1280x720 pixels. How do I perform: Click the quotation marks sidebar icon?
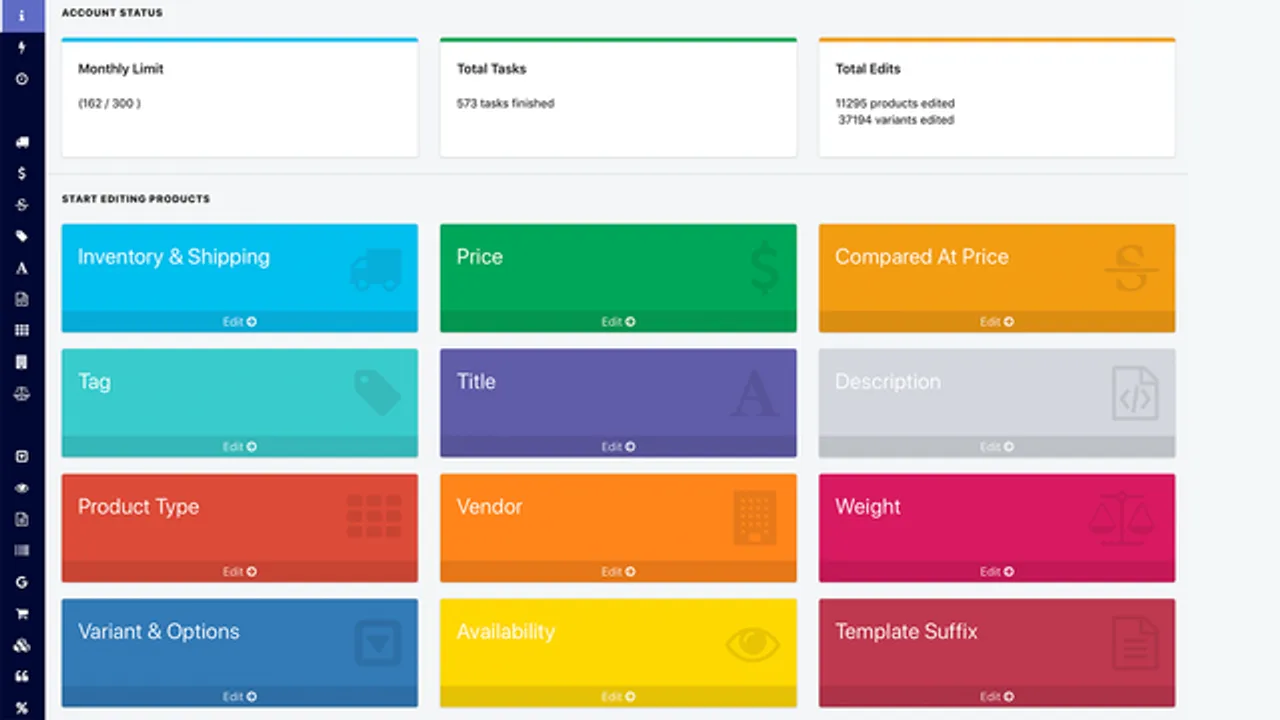22,677
